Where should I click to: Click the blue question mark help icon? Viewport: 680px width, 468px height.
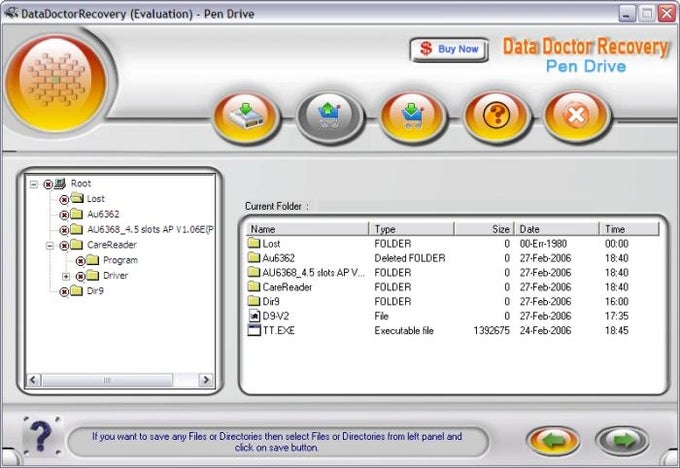(x=42, y=436)
